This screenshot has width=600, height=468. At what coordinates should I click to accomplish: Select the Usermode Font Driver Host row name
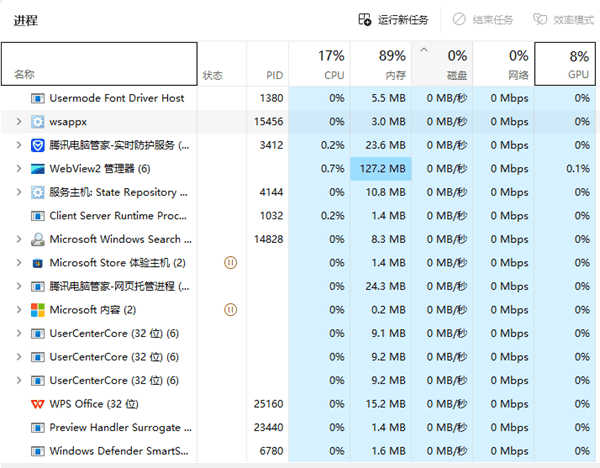click(x=117, y=98)
